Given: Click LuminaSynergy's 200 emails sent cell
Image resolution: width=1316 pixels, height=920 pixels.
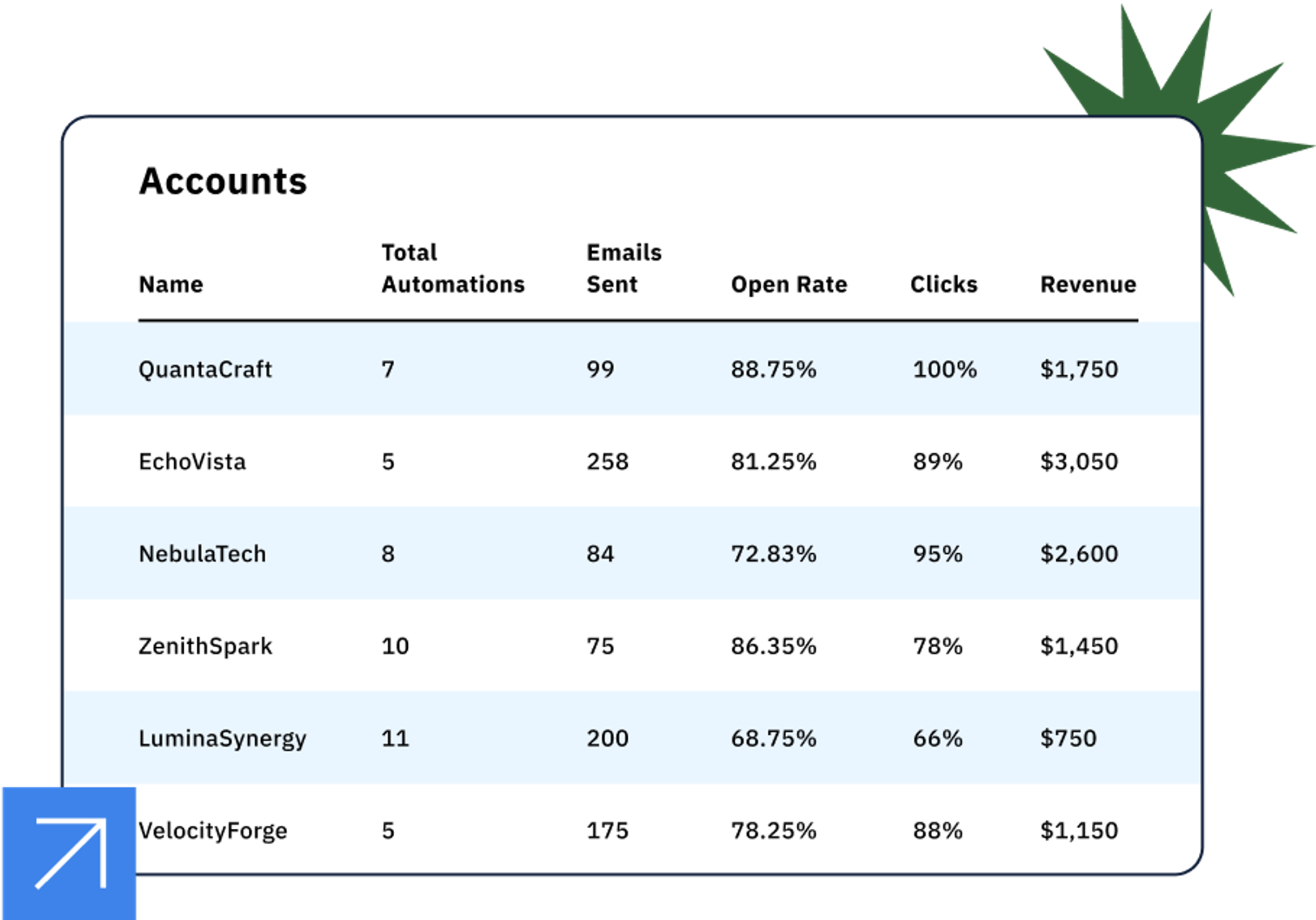Looking at the screenshot, I should click(607, 739).
